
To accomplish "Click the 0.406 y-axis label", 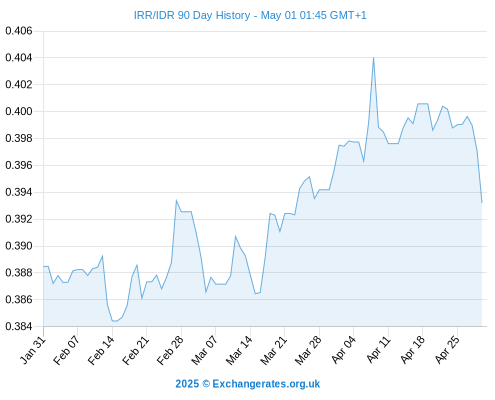I will (x=19, y=31).
